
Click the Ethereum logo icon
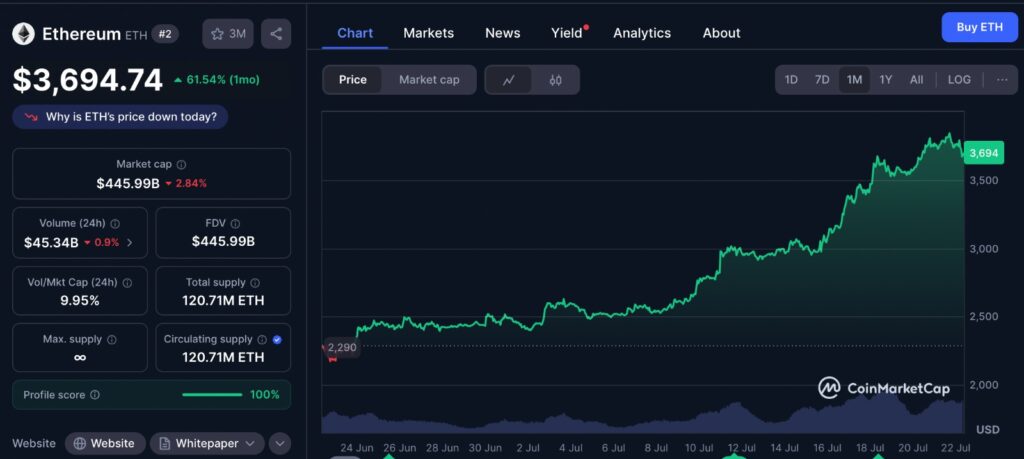click(24, 34)
